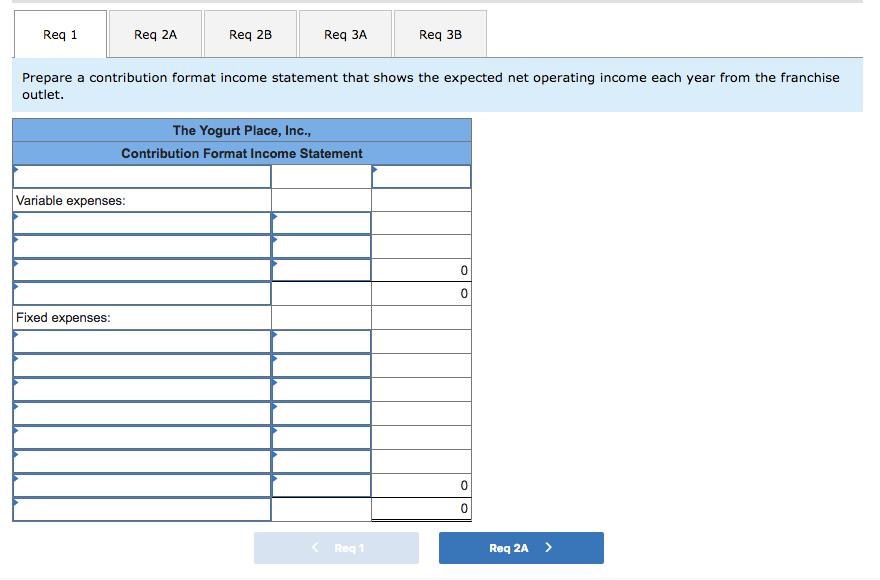
Task: Select The Yogurt Place, Inc. title
Action: (x=242, y=130)
